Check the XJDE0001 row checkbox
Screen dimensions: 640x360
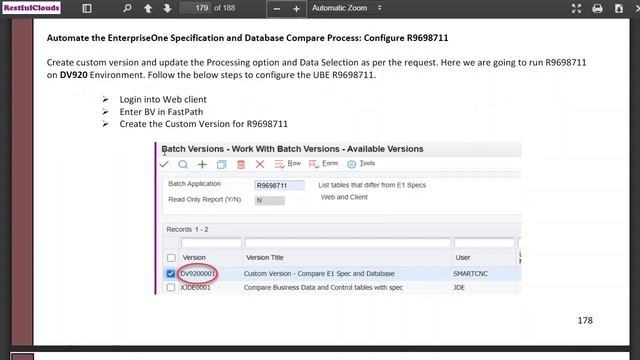(x=171, y=287)
